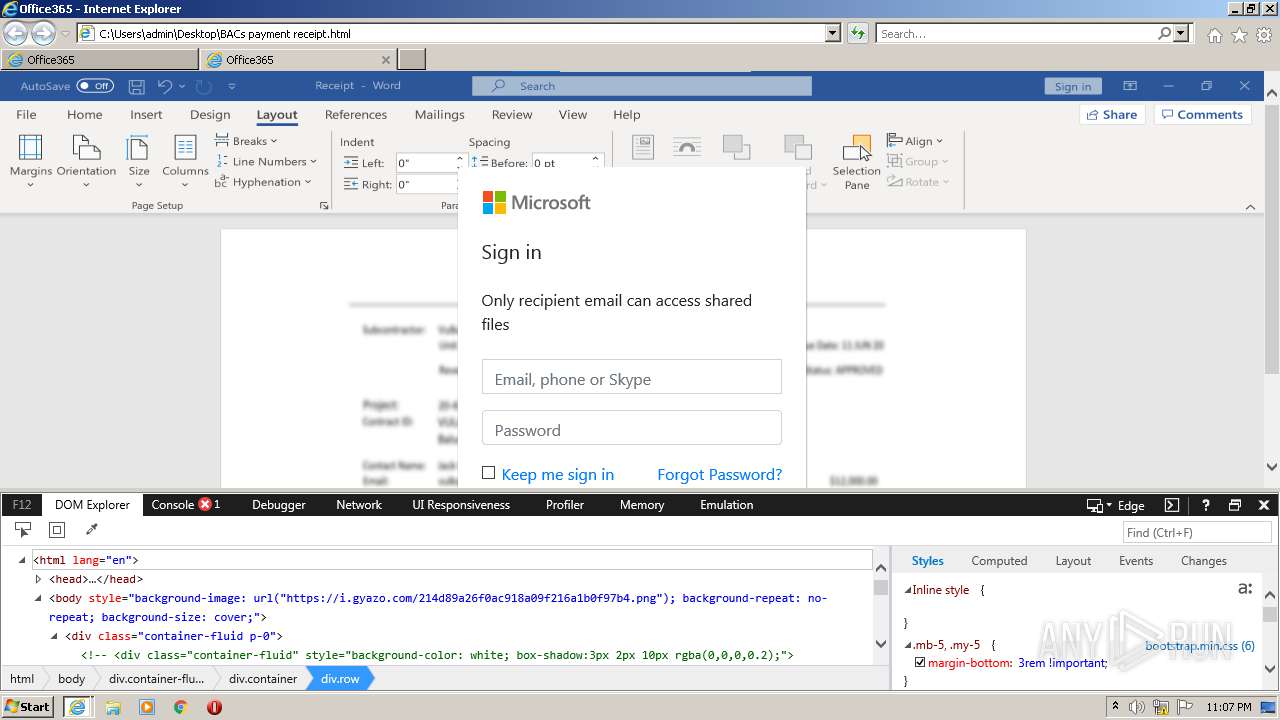
Task: Click the Emulation dev tools tab
Action: coord(727,505)
